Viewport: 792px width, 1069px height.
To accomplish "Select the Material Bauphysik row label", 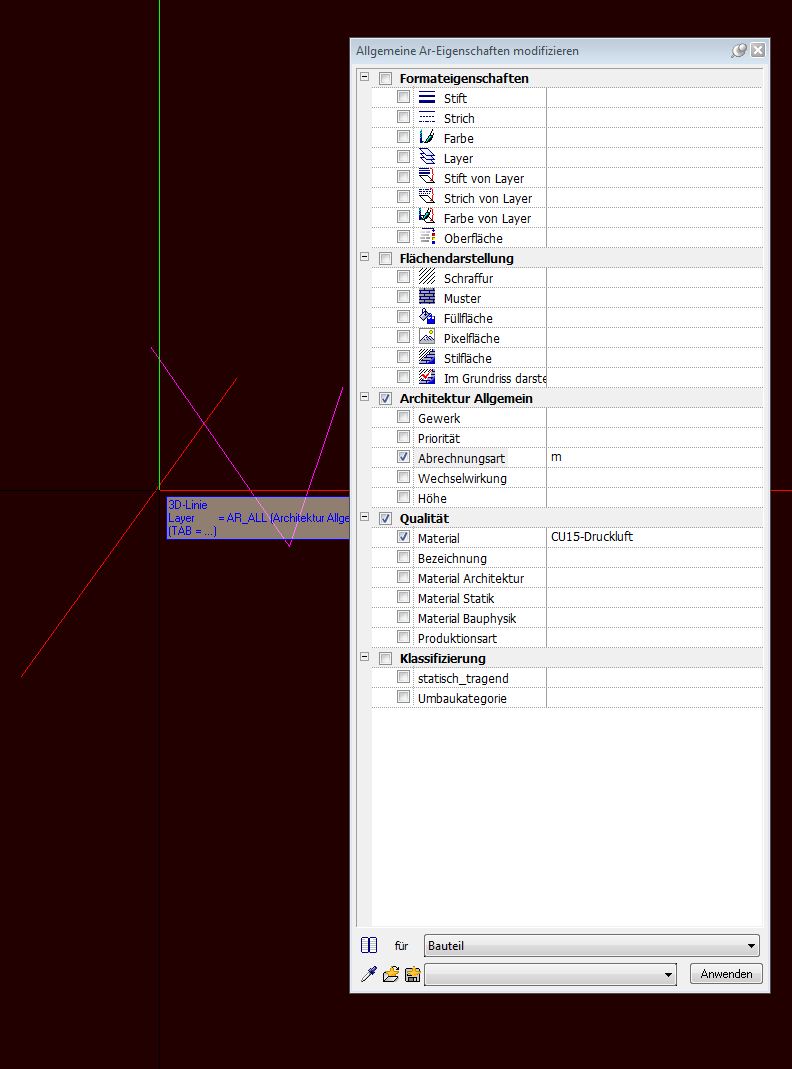I will [467, 618].
